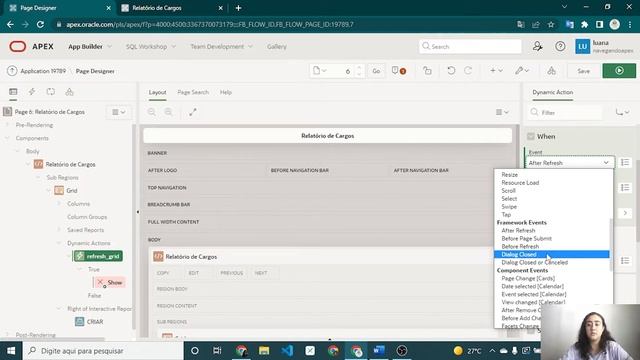
Task: Select After Refresh under Framework Events
Action: (x=518, y=231)
